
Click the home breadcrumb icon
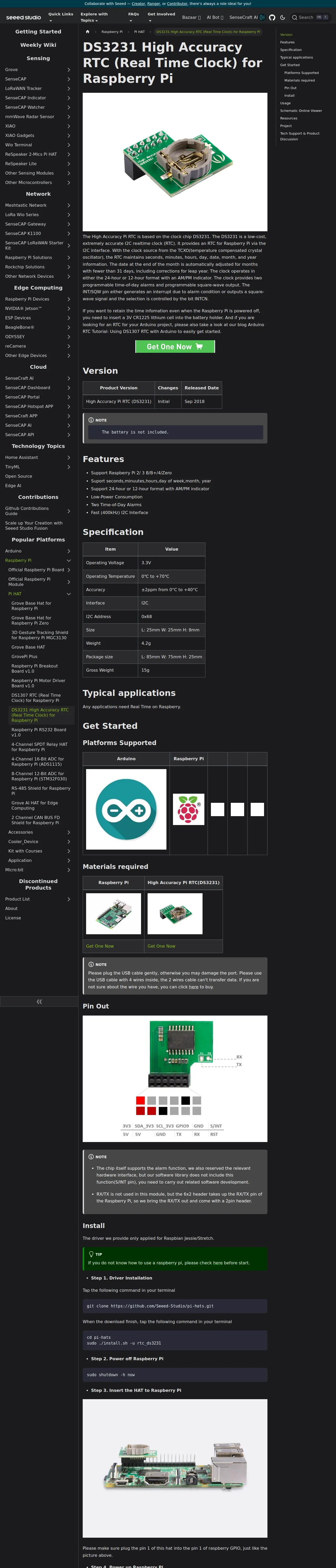(x=88, y=32)
